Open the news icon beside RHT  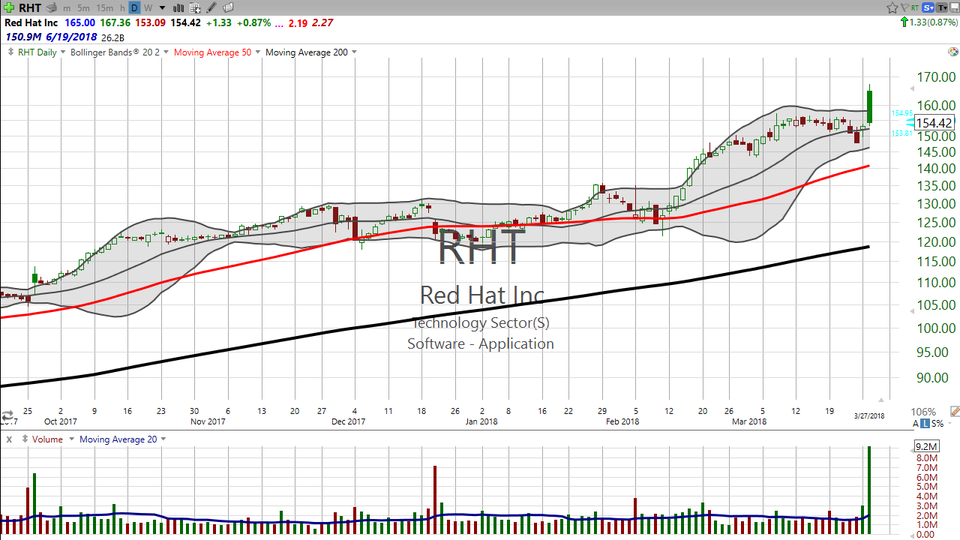pyautogui.click(x=51, y=7)
